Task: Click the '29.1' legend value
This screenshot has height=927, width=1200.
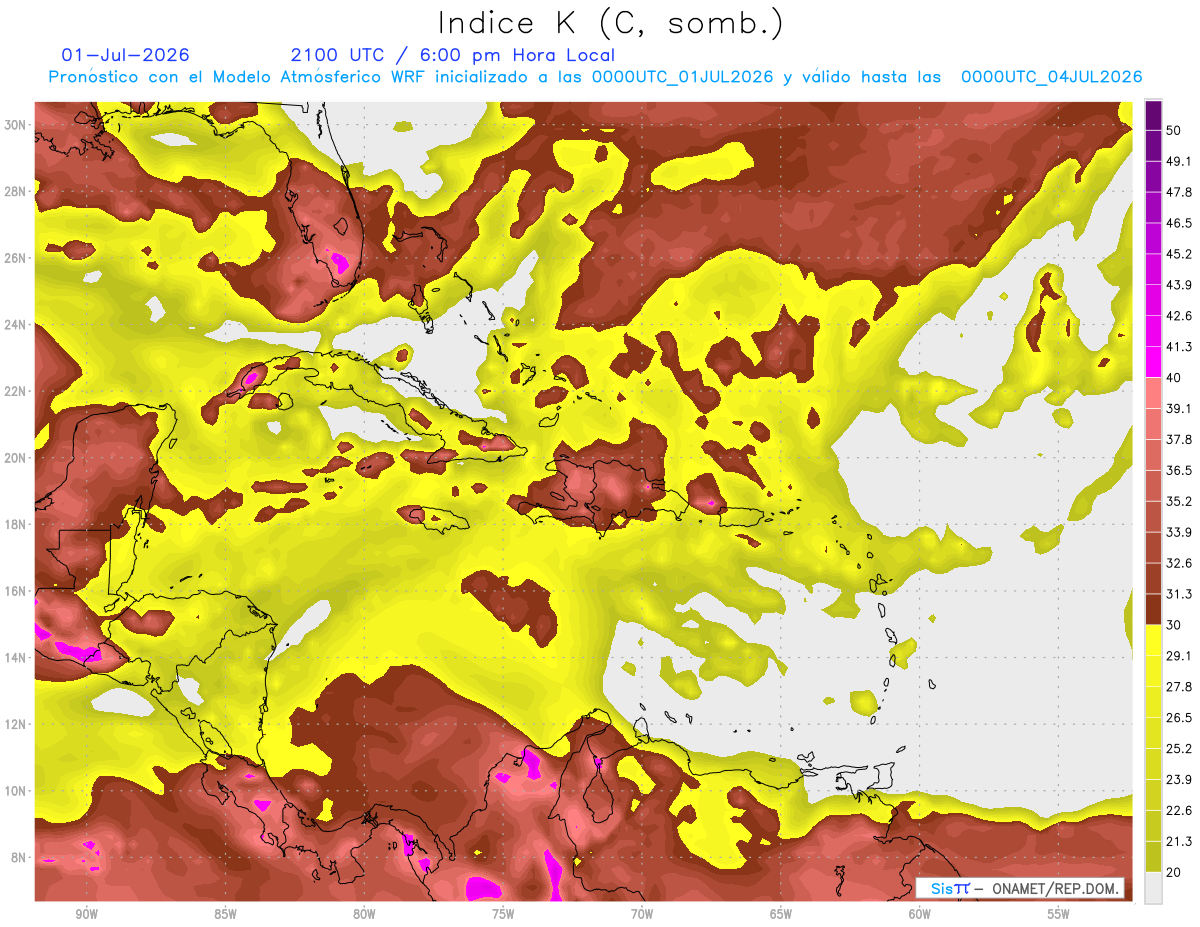Action: click(x=1178, y=656)
